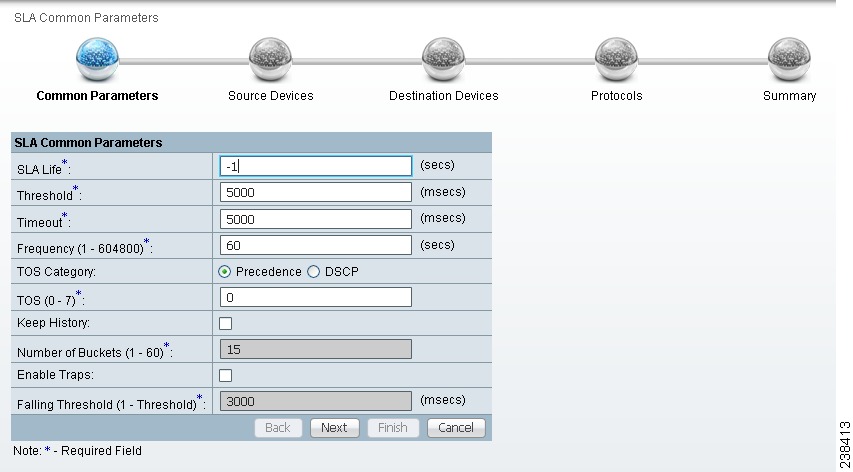The width and height of the screenshot is (853, 472).
Task: Select the DSCP radio button
Action: [313, 272]
